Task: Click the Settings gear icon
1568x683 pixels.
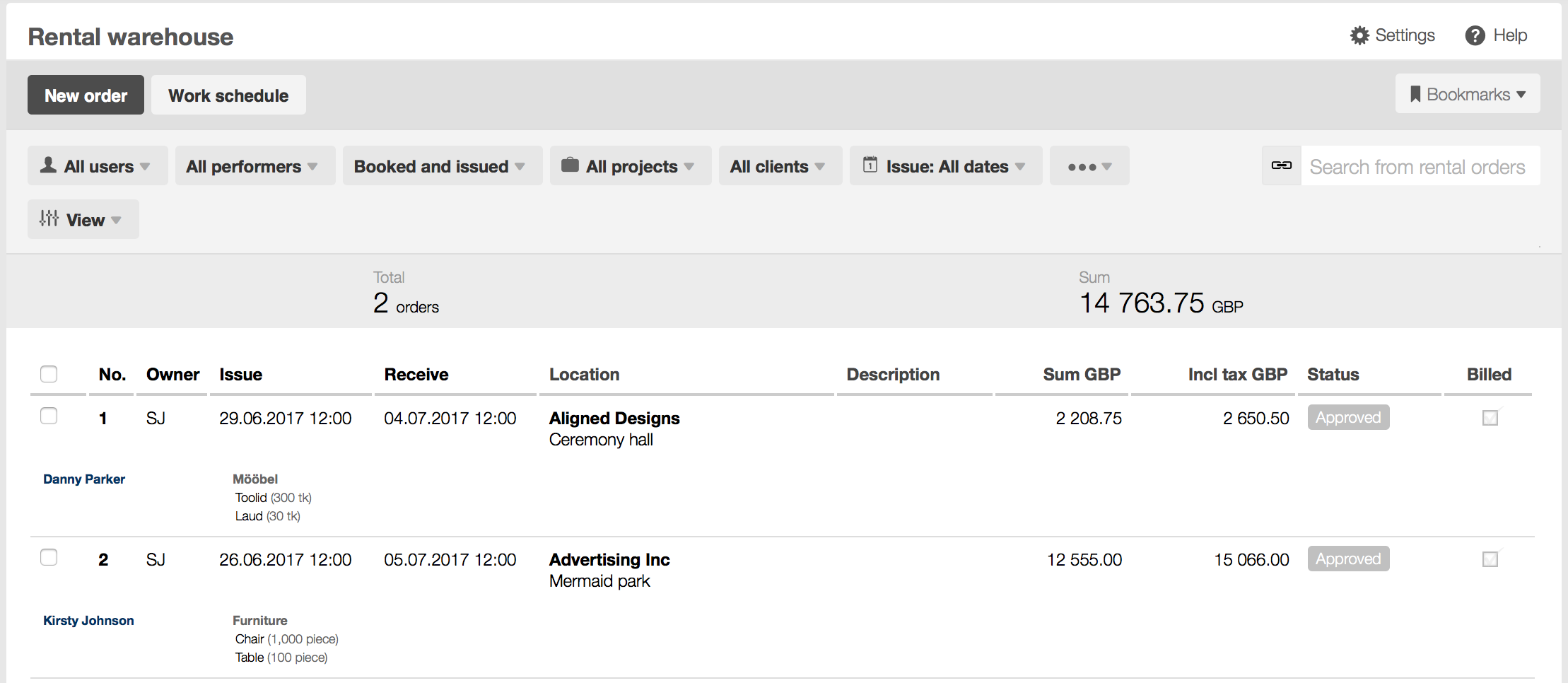Action: (1359, 35)
